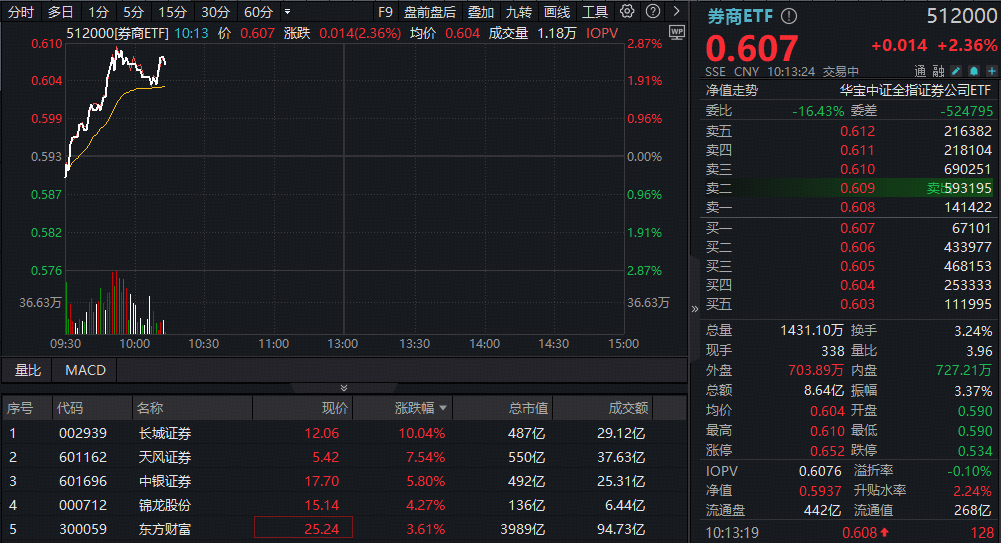Click the help question mark icon
Viewport: 1001px width, 543px height.
tap(652, 11)
